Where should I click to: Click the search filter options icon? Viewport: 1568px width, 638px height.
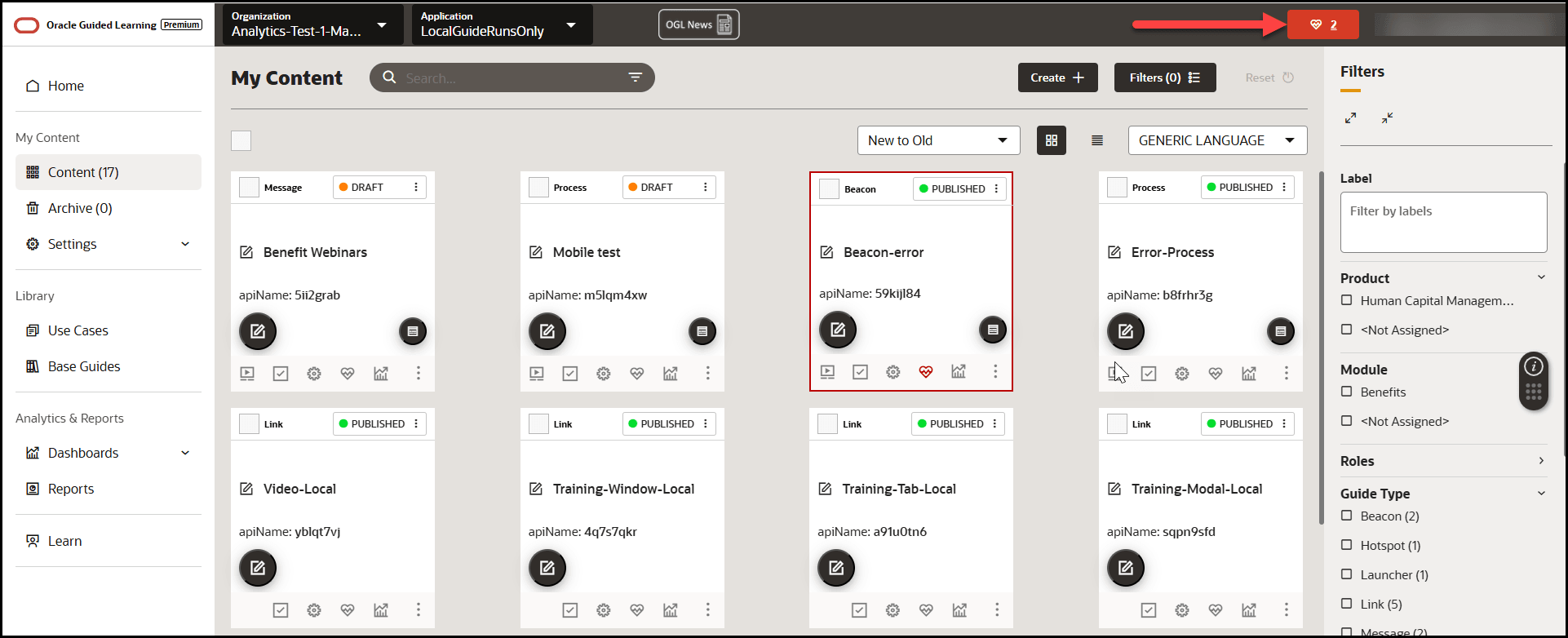point(635,78)
